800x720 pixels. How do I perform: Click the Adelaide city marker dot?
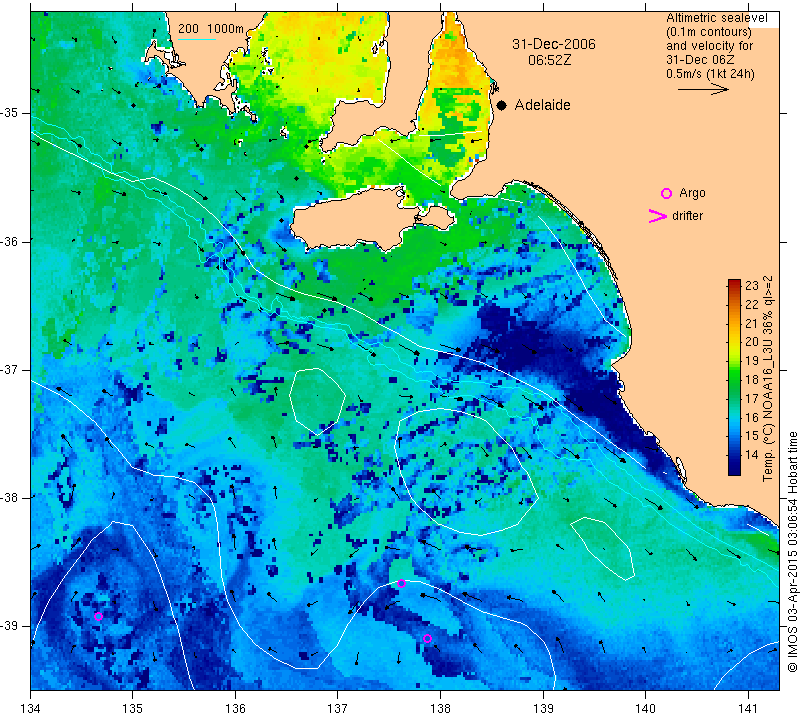coord(502,105)
